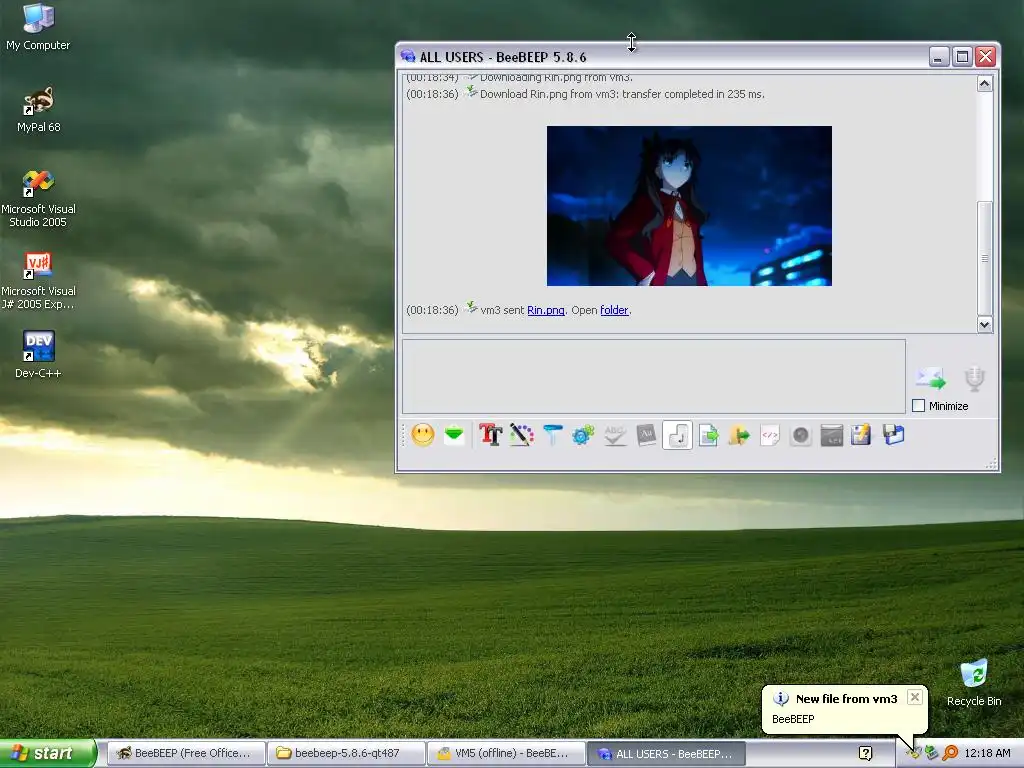Click the code snippet </> page icon
The height and width of the screenshot is (768, 1024).
[x=770, y=435]
